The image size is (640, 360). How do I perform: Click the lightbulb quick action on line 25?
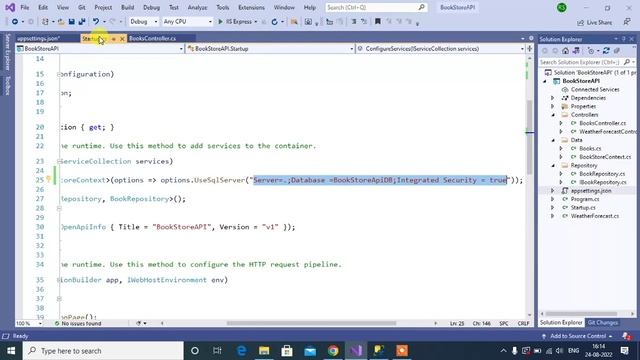tap(48, 179)
